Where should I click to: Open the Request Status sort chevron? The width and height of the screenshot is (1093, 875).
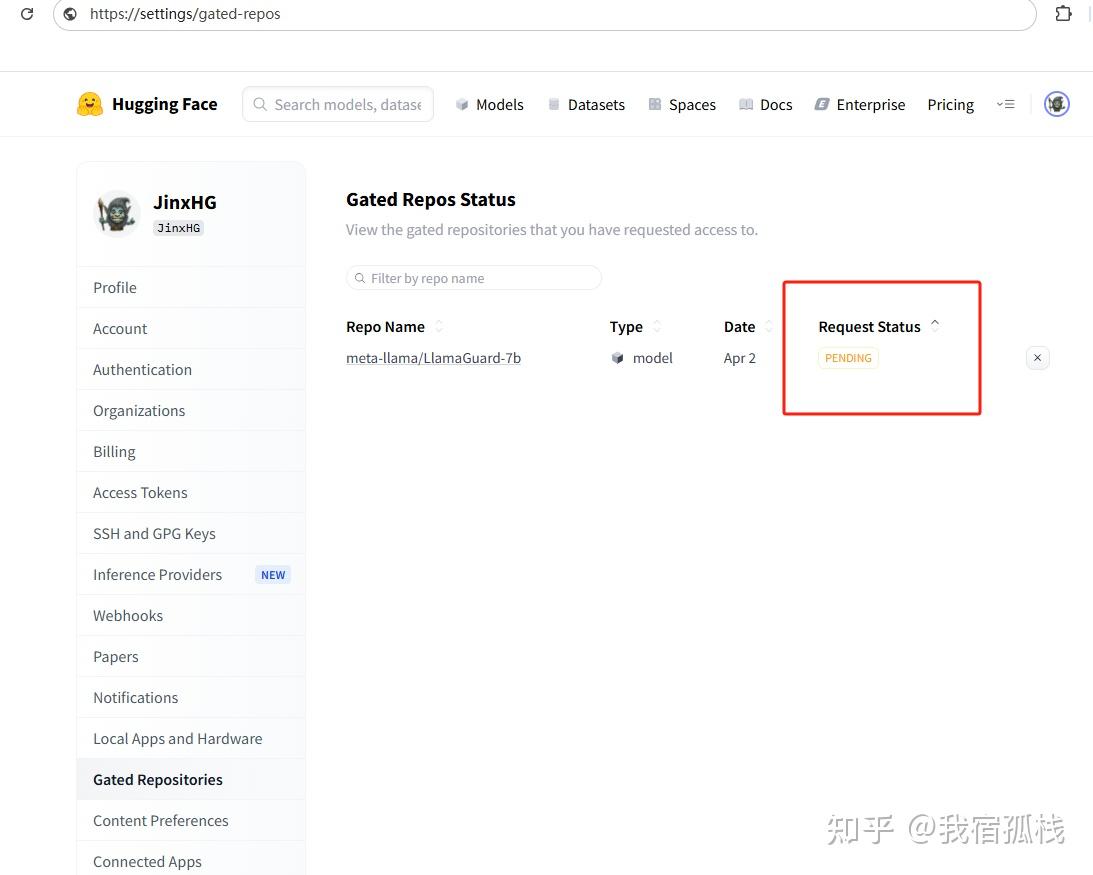[x=935, y=322]
